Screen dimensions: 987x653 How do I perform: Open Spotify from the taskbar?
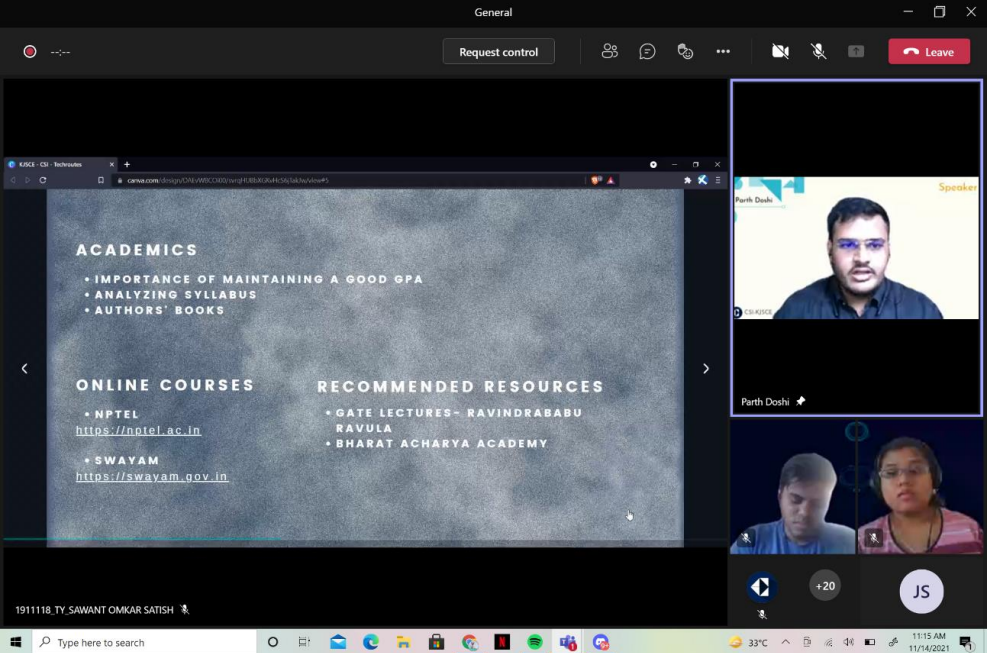coord(535,642)
